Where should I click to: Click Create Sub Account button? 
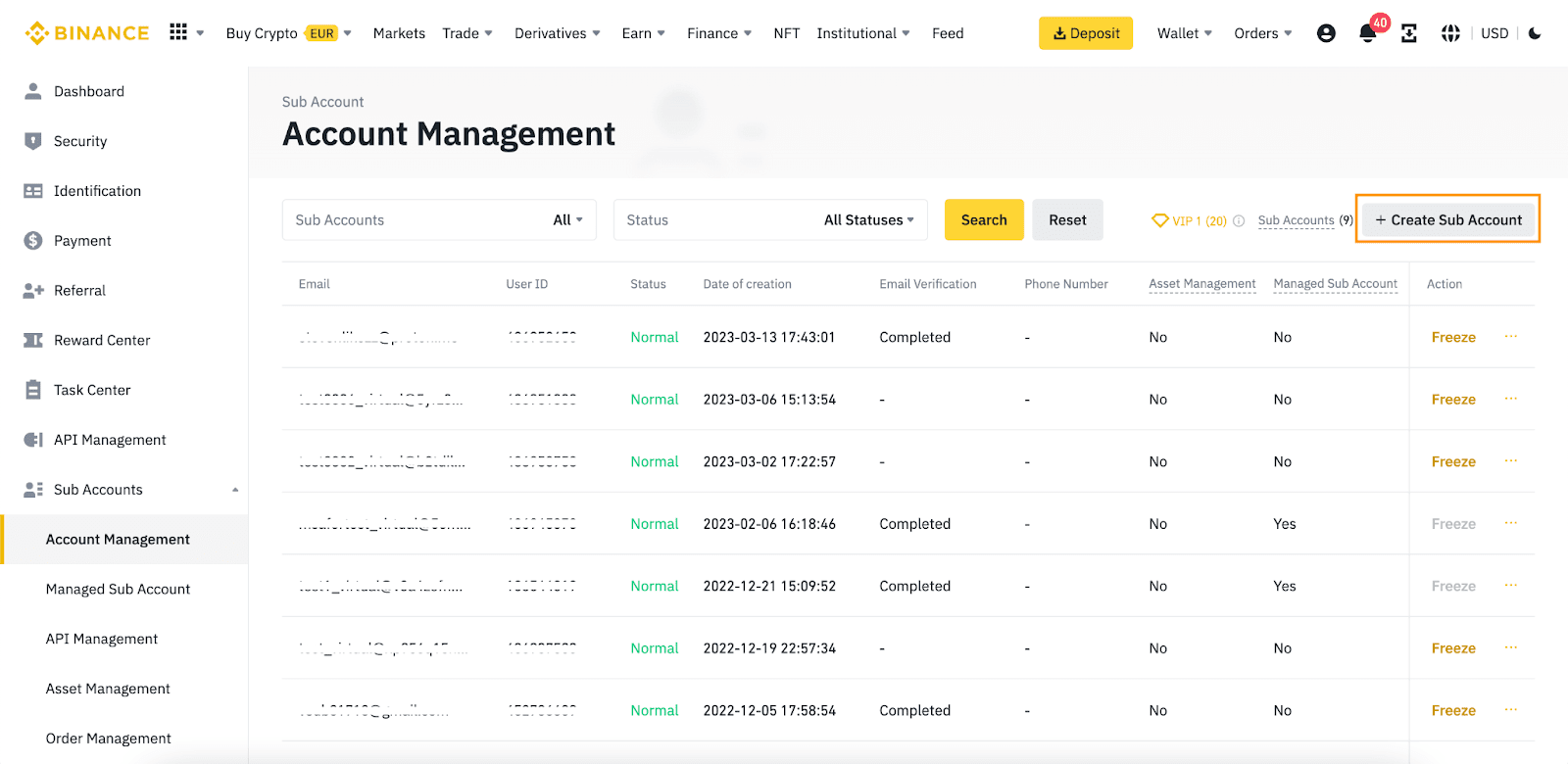(x=1448, y=220)
